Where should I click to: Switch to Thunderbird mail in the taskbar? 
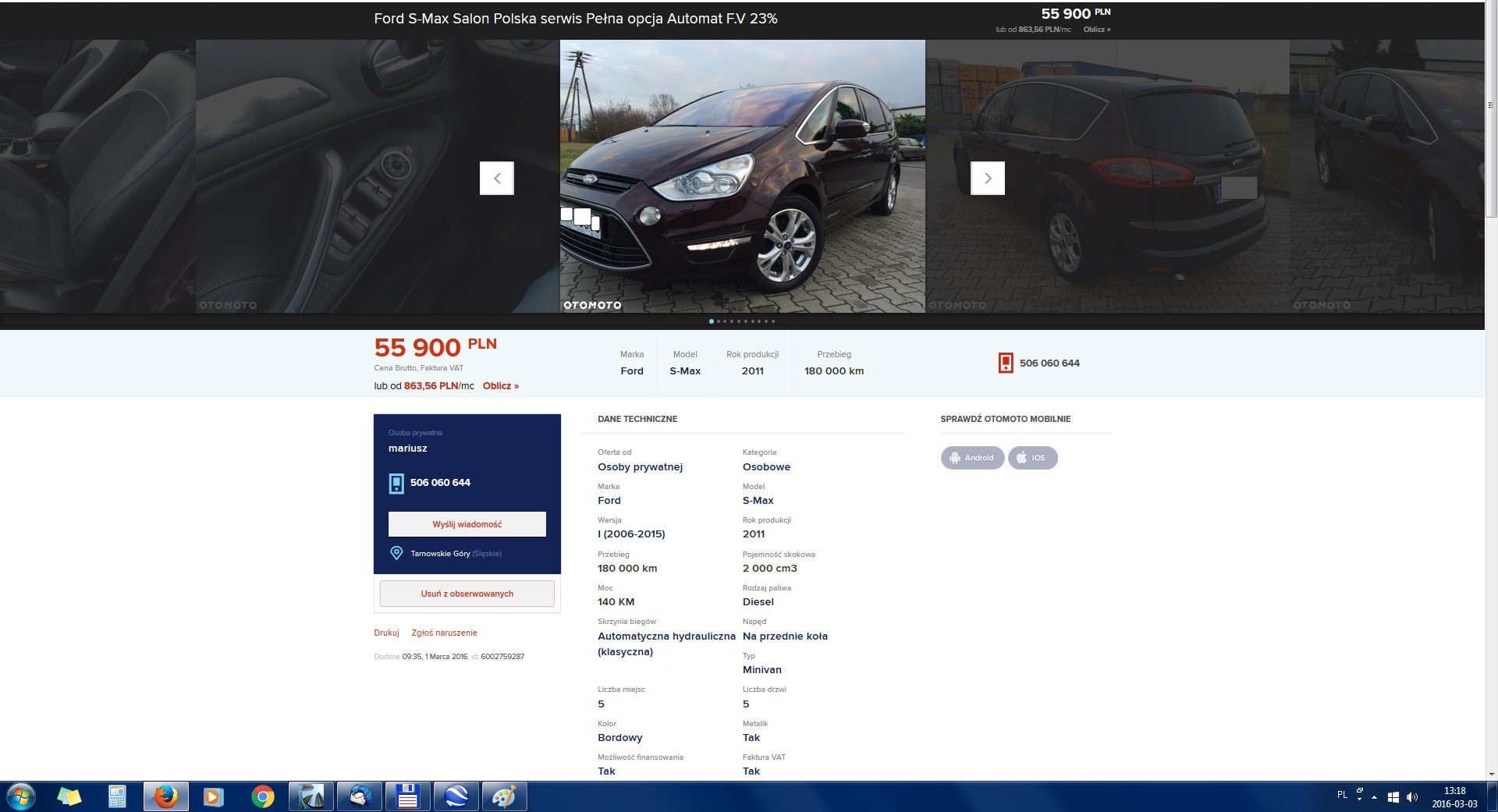(359, 797)
